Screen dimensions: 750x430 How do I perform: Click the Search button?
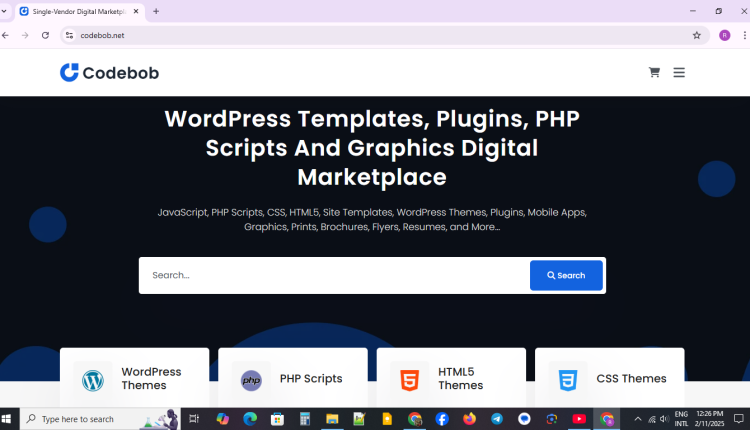coord(566,276)
